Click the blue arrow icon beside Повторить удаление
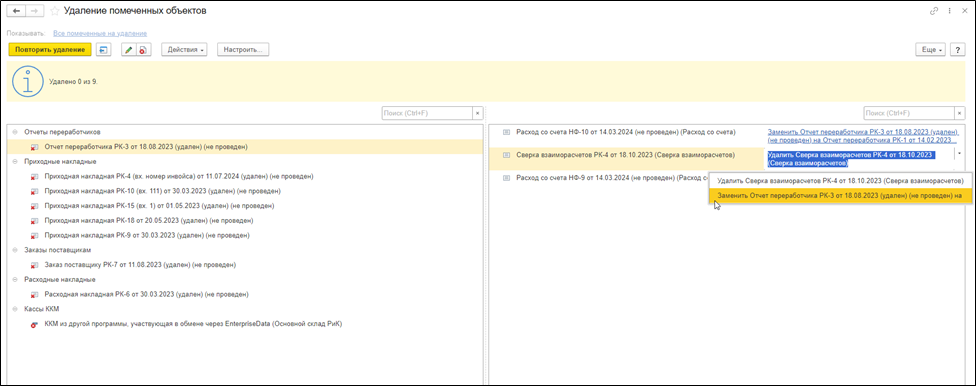Viewport: 976px width, 386px height. pos(104,50)
